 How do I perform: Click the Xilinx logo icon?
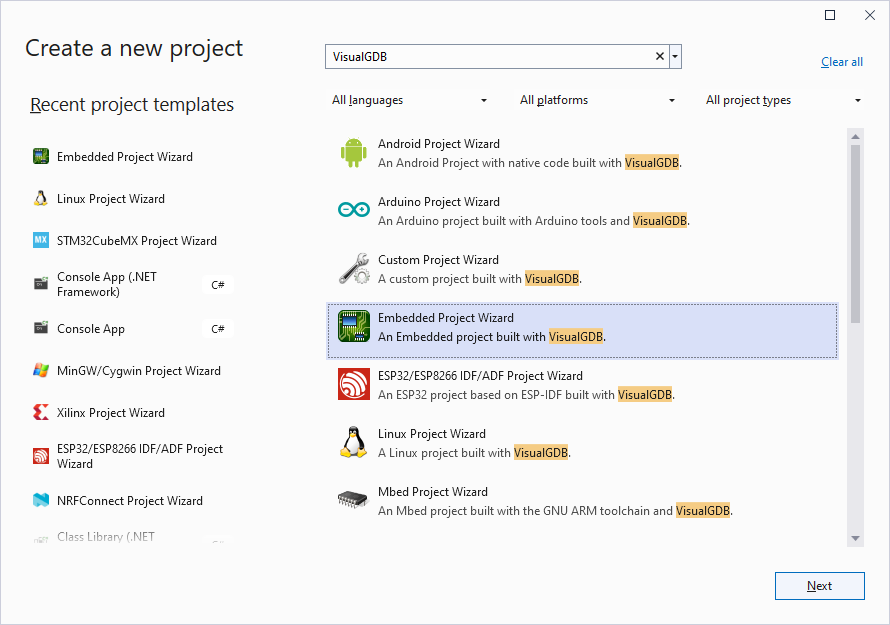(x=41, y=412)
